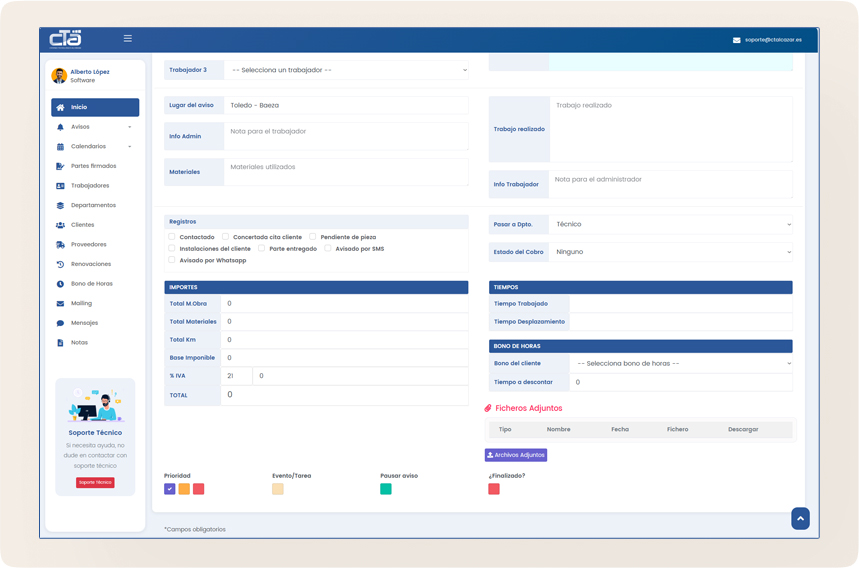Tick the Parte entregado checkbox
Viewport: 859px width, 568px height.
(261, 248)
